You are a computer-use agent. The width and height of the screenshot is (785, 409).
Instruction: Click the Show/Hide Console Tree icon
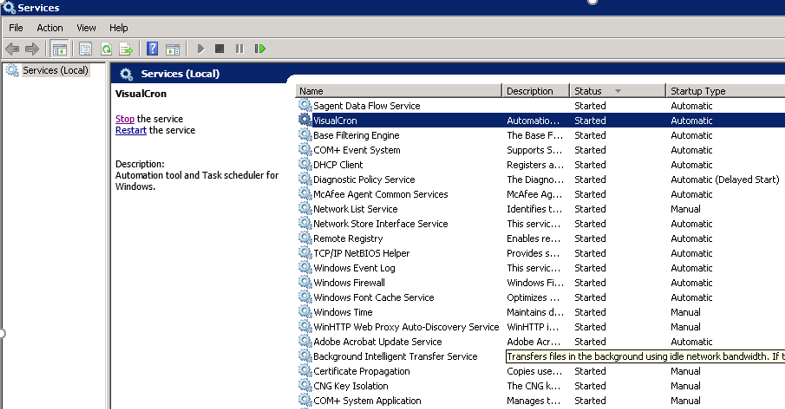pos(60,48)
